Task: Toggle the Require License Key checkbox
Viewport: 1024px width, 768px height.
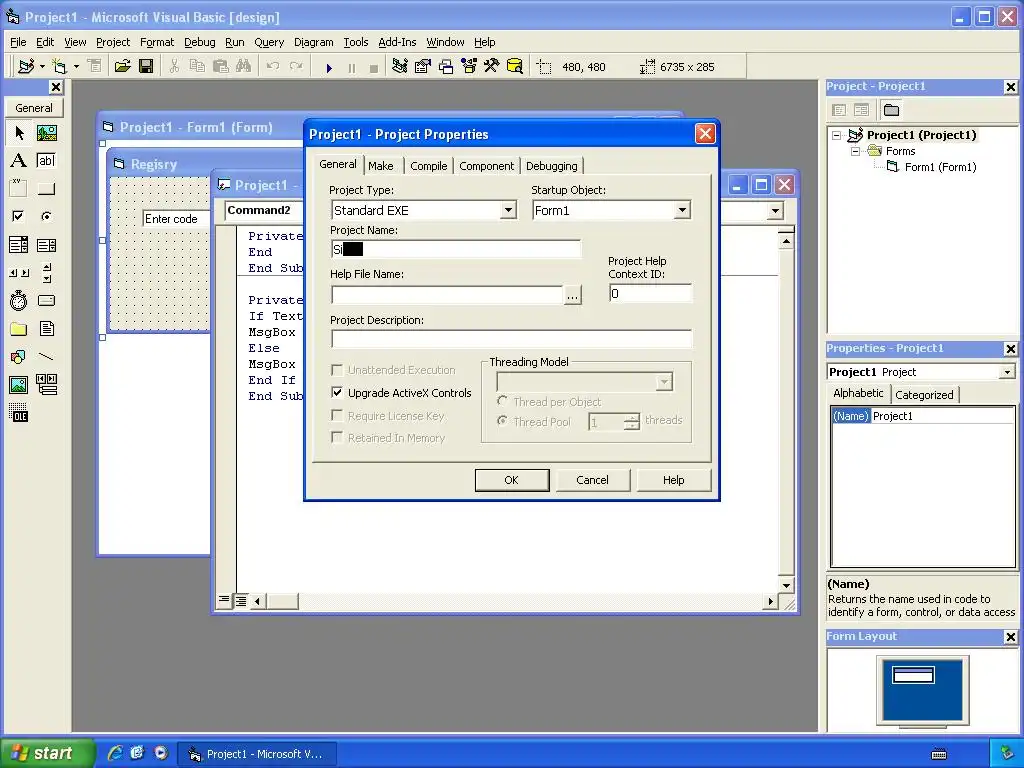Action: [337, 415]
